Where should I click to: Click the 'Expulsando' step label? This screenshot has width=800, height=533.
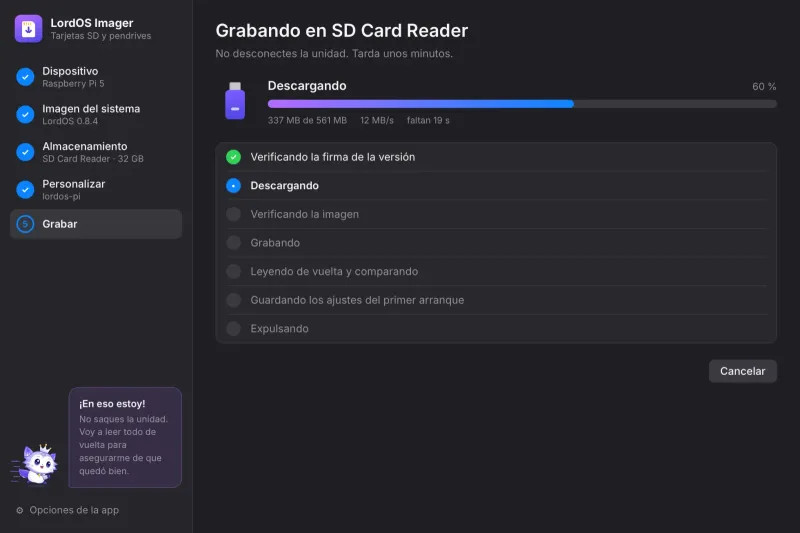280,328
